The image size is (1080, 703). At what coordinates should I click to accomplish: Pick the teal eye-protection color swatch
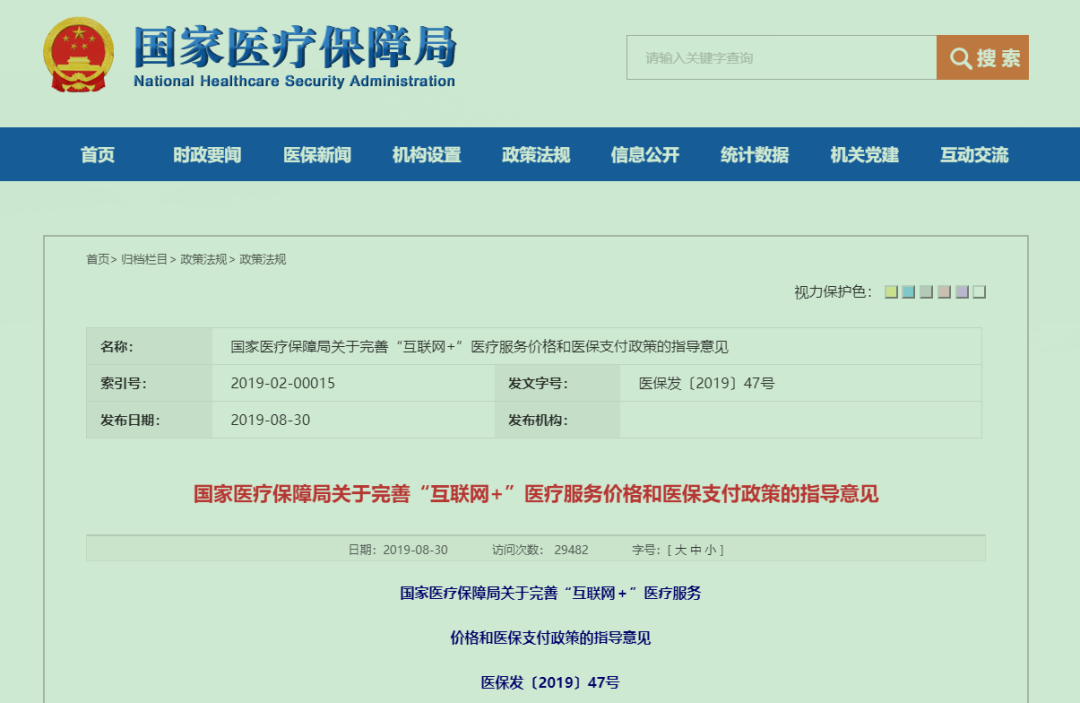click(908, 292)
